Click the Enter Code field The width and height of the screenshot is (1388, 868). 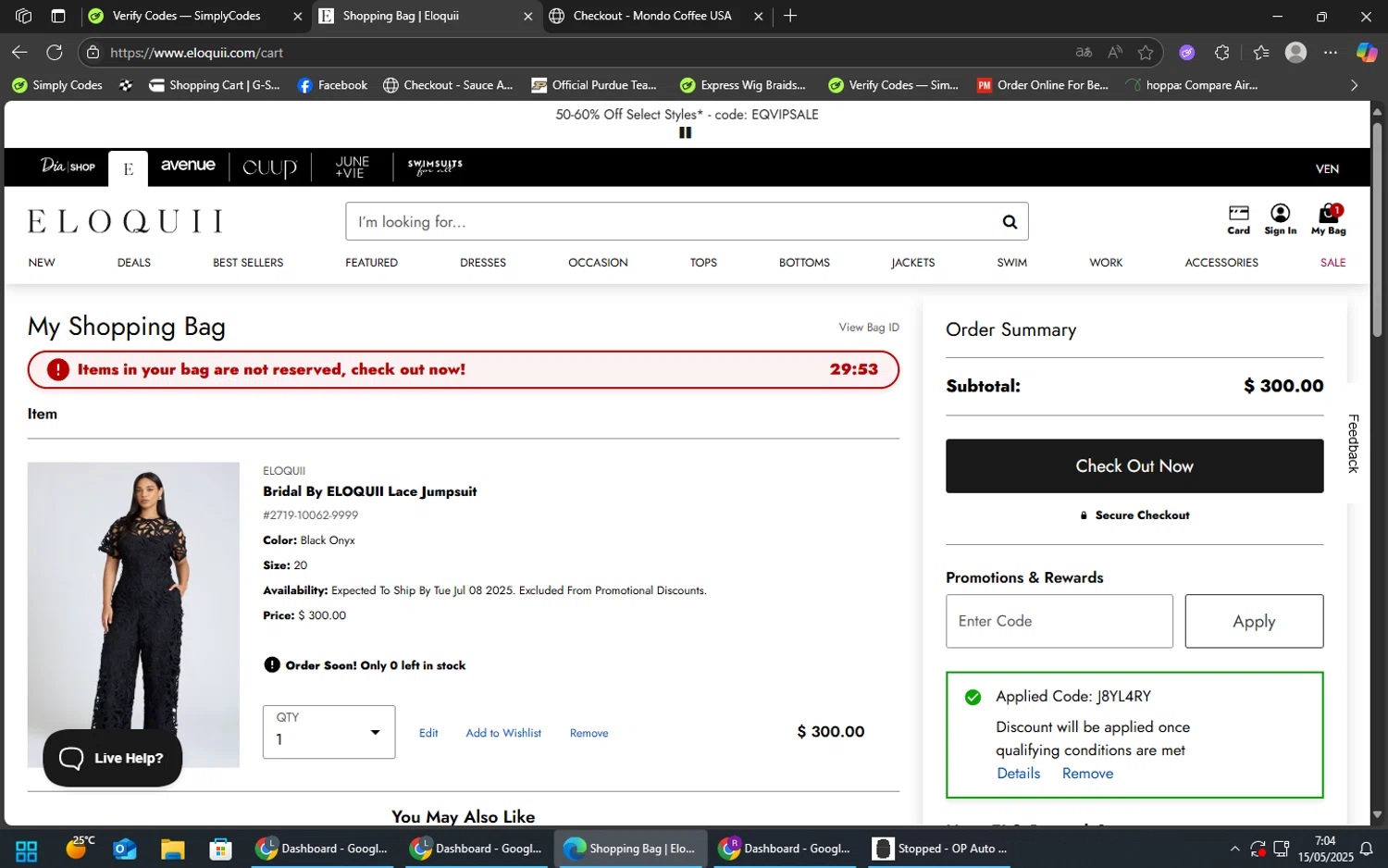1060,622
